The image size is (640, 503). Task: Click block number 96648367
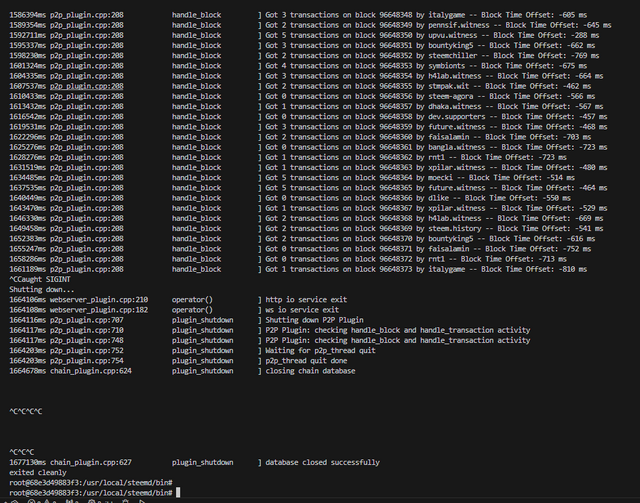pos(396,208)
